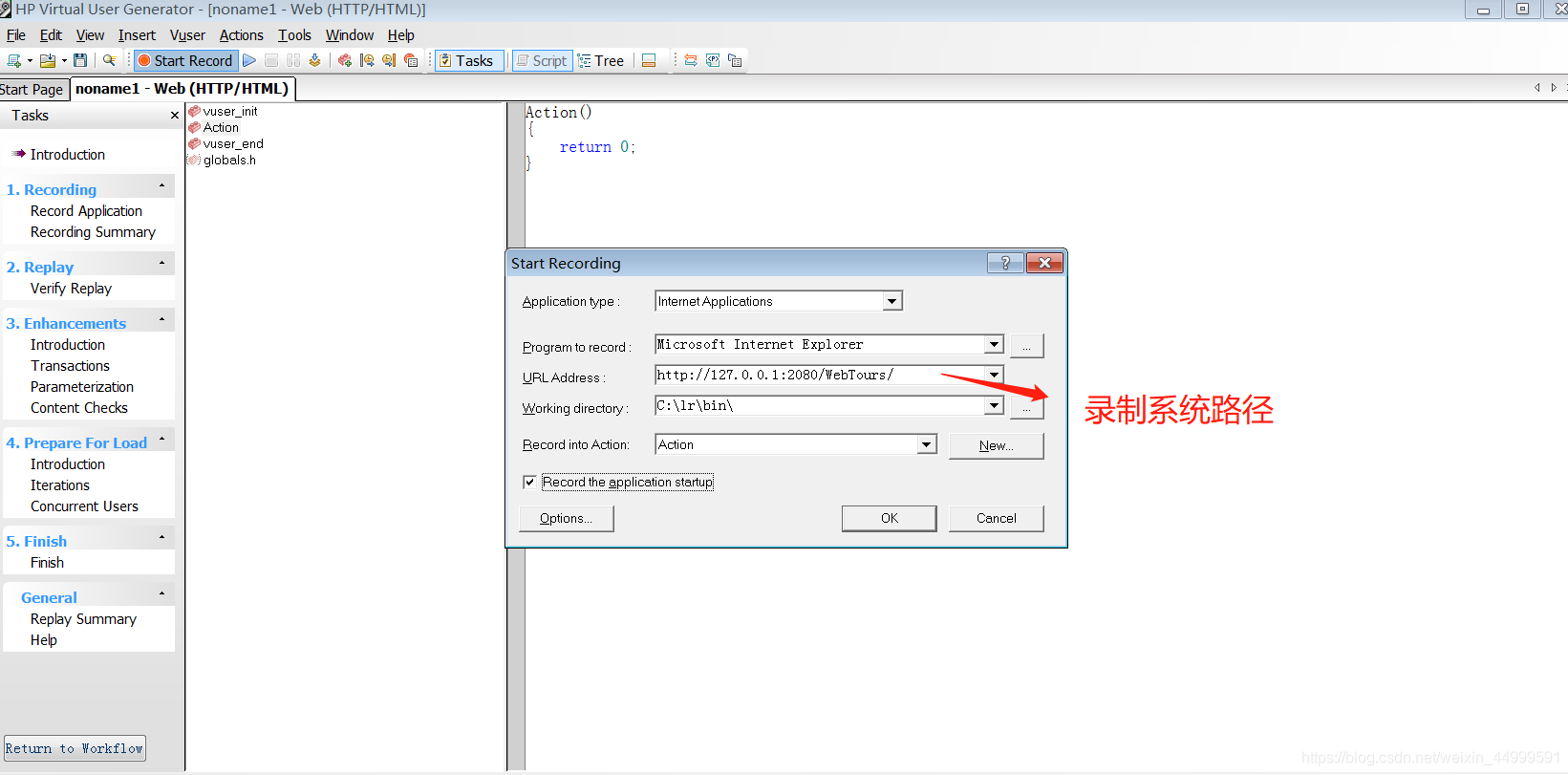Collapse the 1. Recording section
The width and height of the screenshot is (1568, 775).
(161, 185)
